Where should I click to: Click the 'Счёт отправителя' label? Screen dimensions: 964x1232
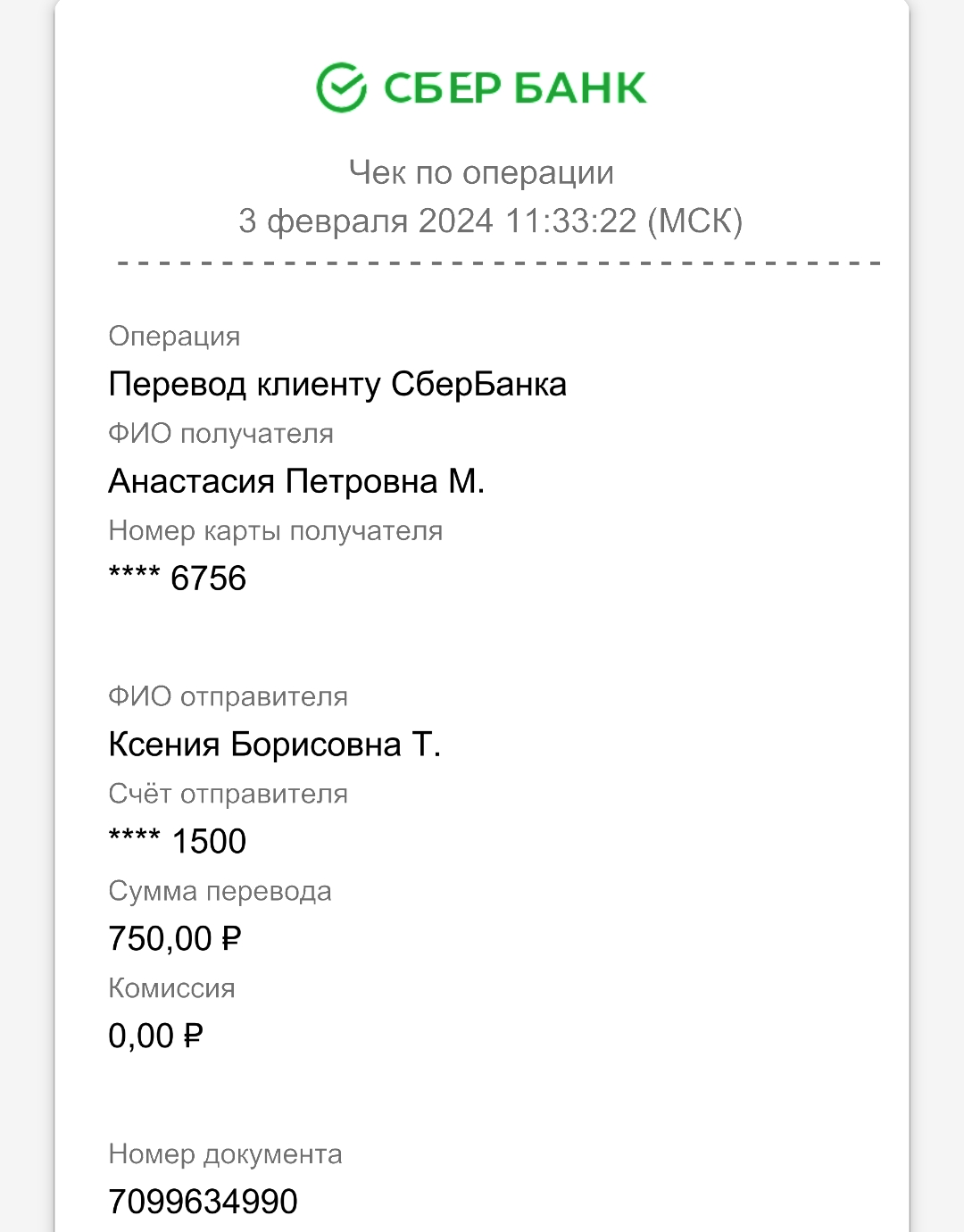228,794
